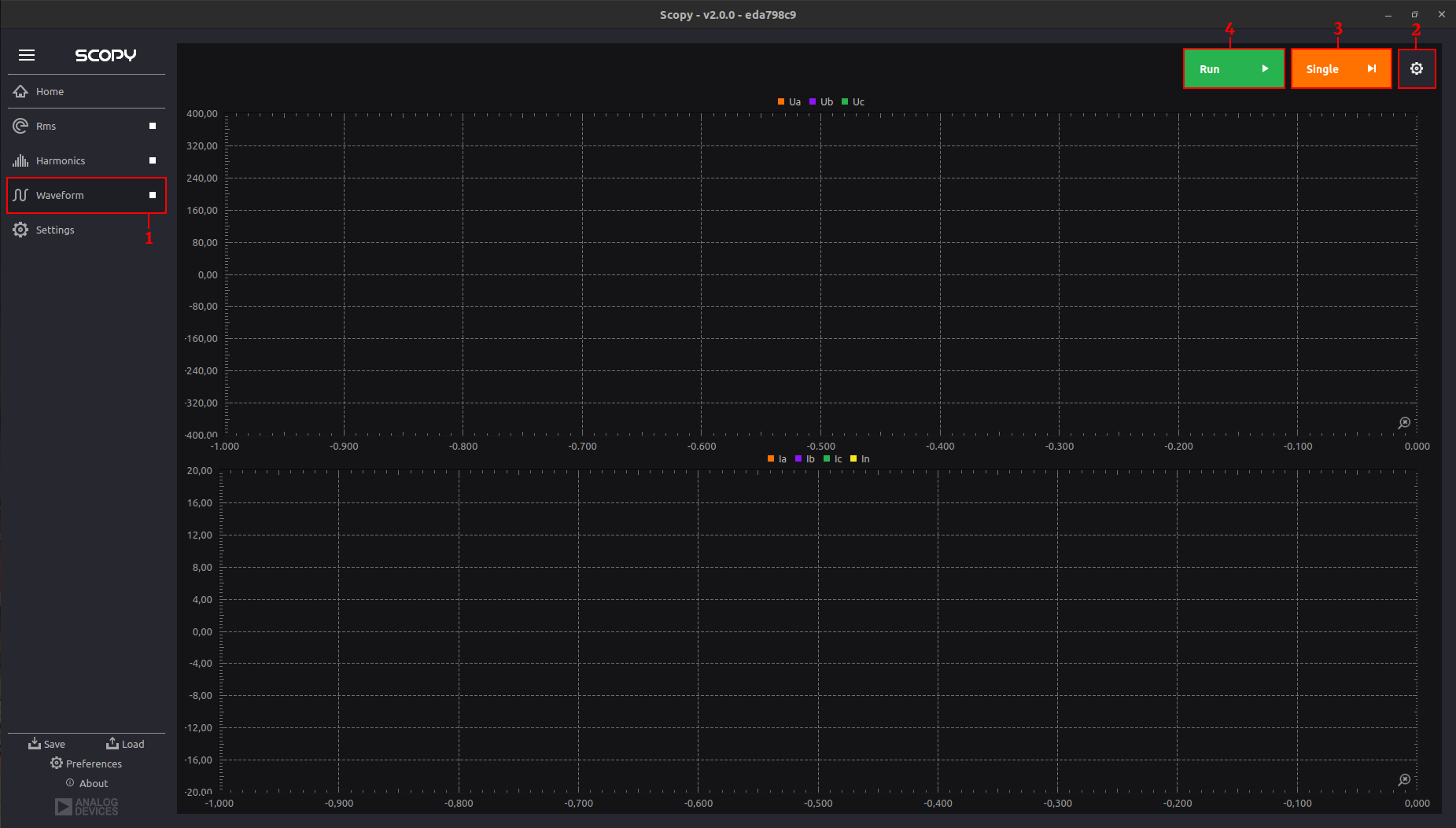
Task: Click the About info icon
Action: (x=70, y=782)
